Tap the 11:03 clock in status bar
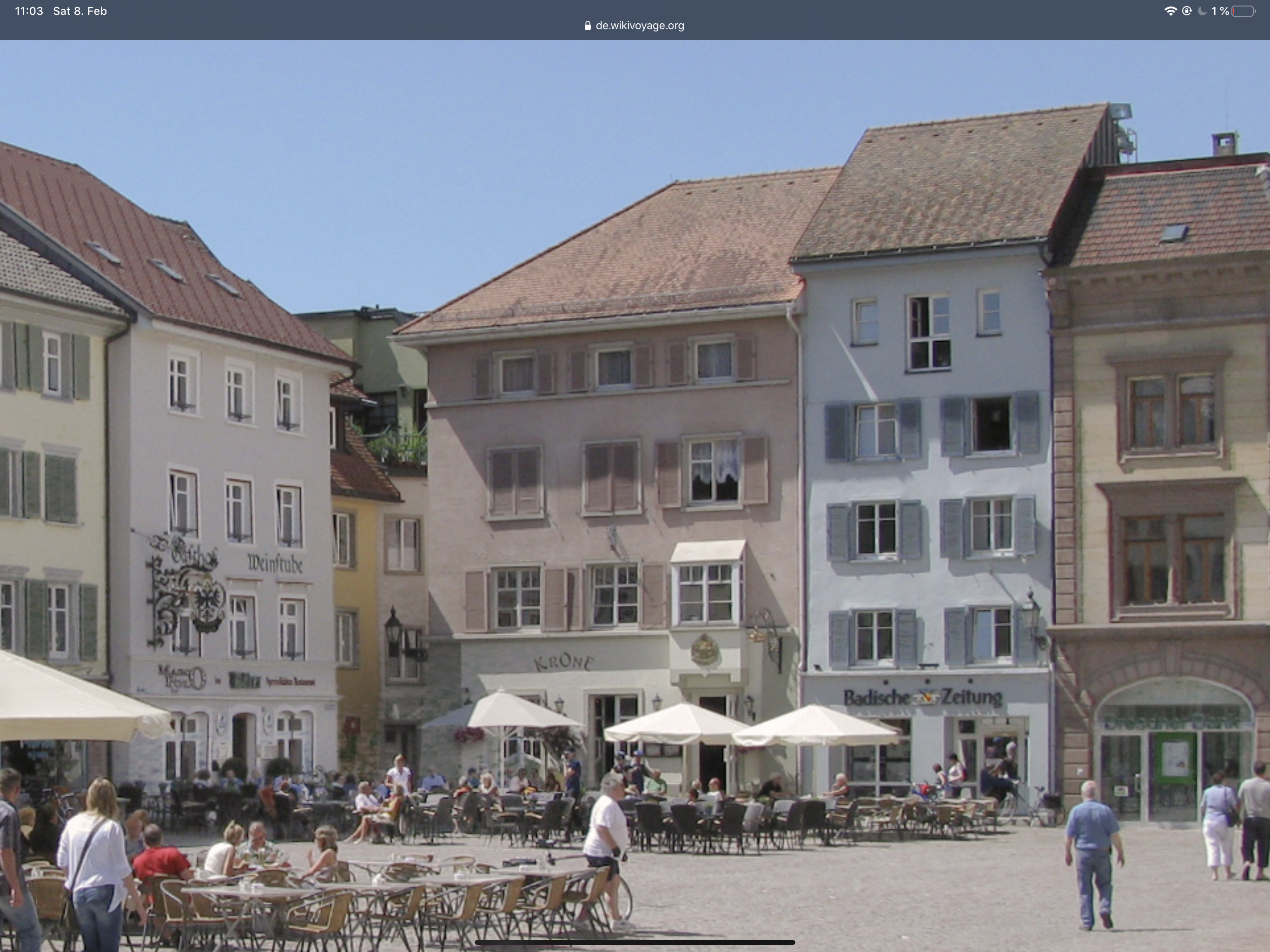Screen dimensions: 1270x952 pyautogui.click(x=29, y=11)
